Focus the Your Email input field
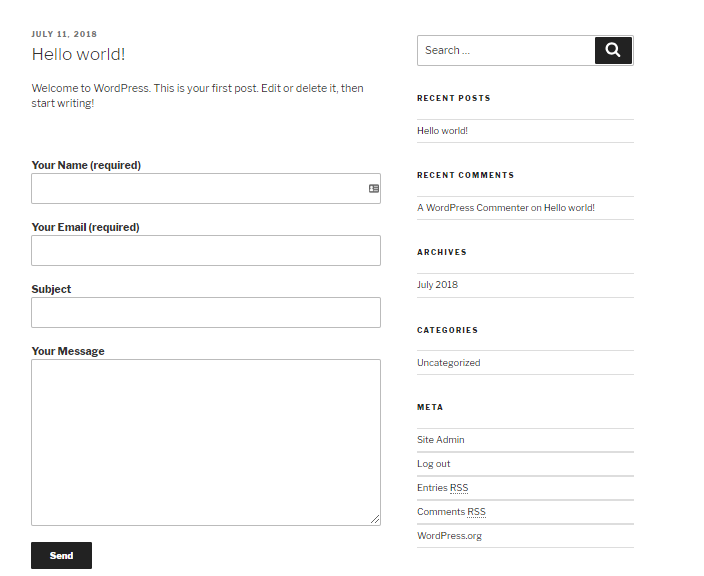Screen dimensions: 704x576 [206, 251]
